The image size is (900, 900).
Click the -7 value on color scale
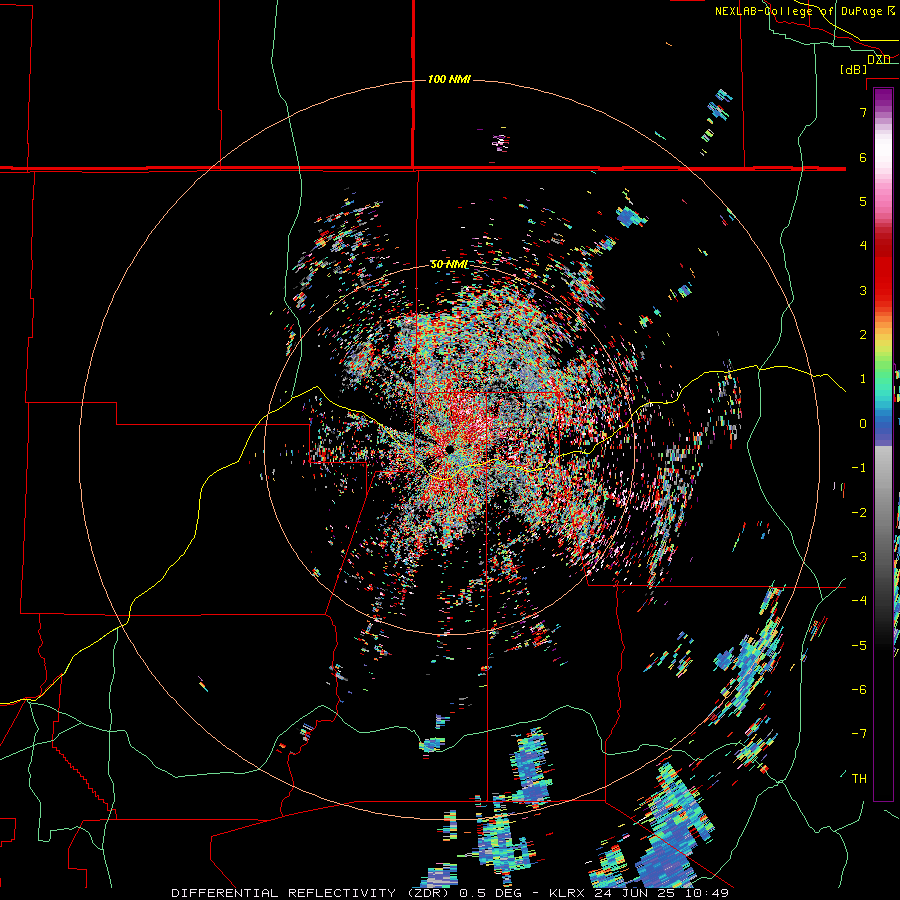point(859,734)
